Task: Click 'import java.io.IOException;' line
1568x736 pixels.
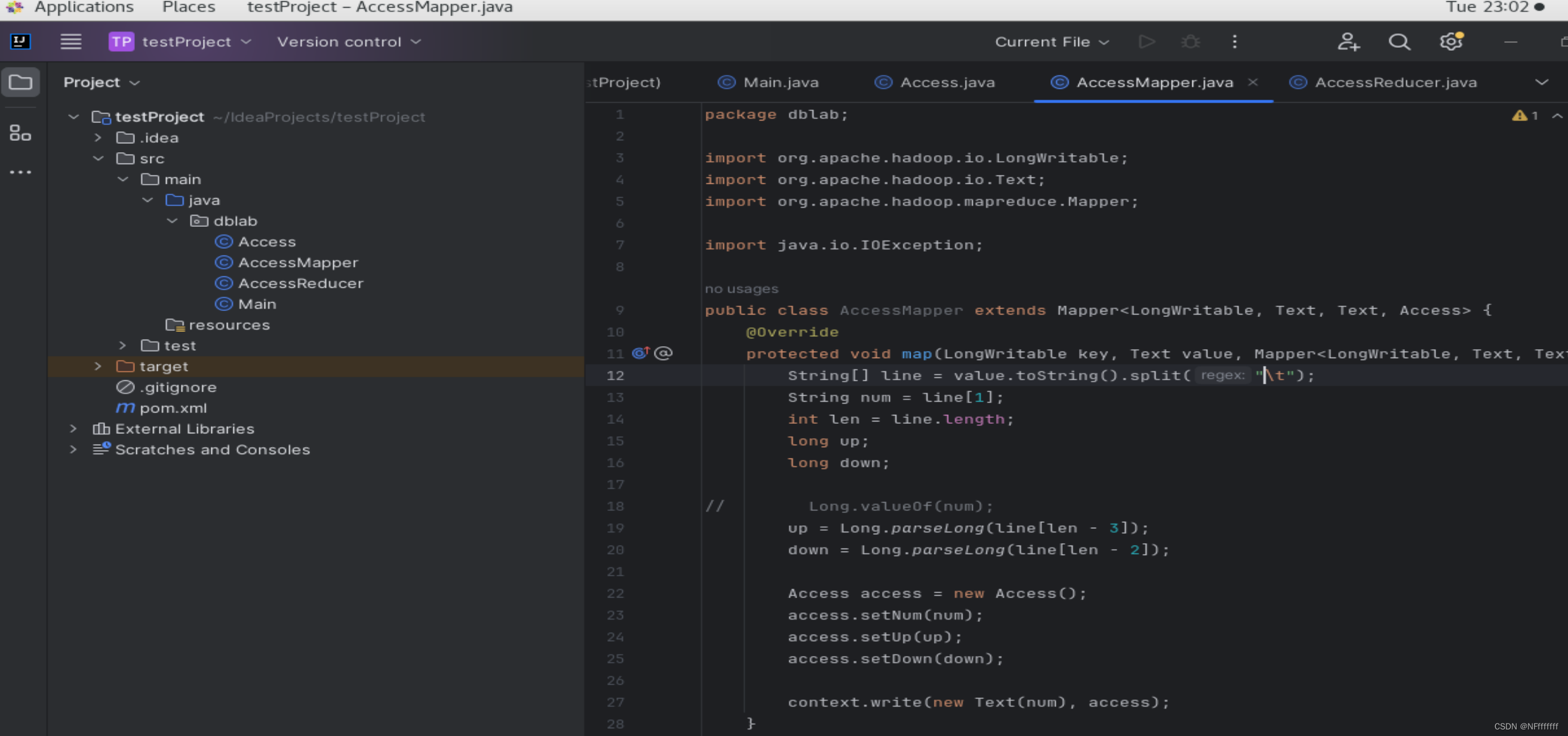Action: pos(844,245)
